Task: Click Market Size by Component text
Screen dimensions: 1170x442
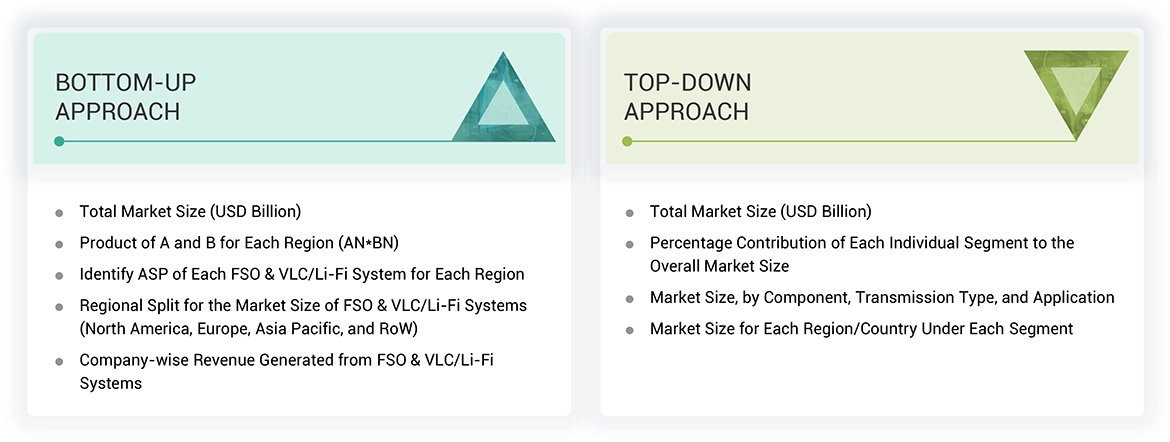Action: 881,298
